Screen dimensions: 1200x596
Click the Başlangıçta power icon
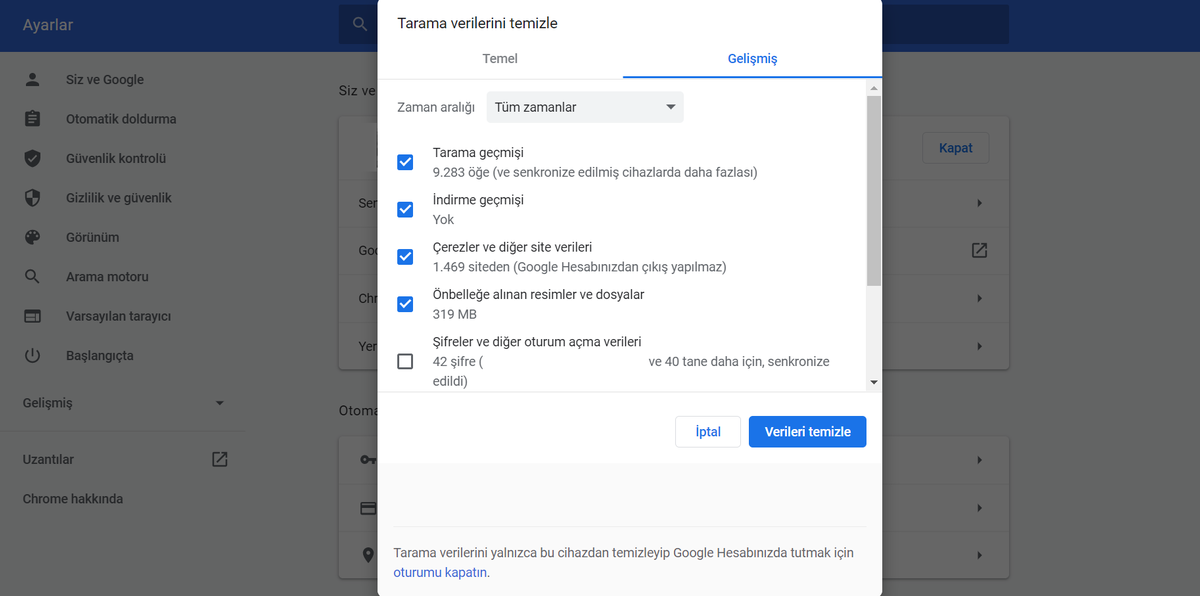(33, 356)
